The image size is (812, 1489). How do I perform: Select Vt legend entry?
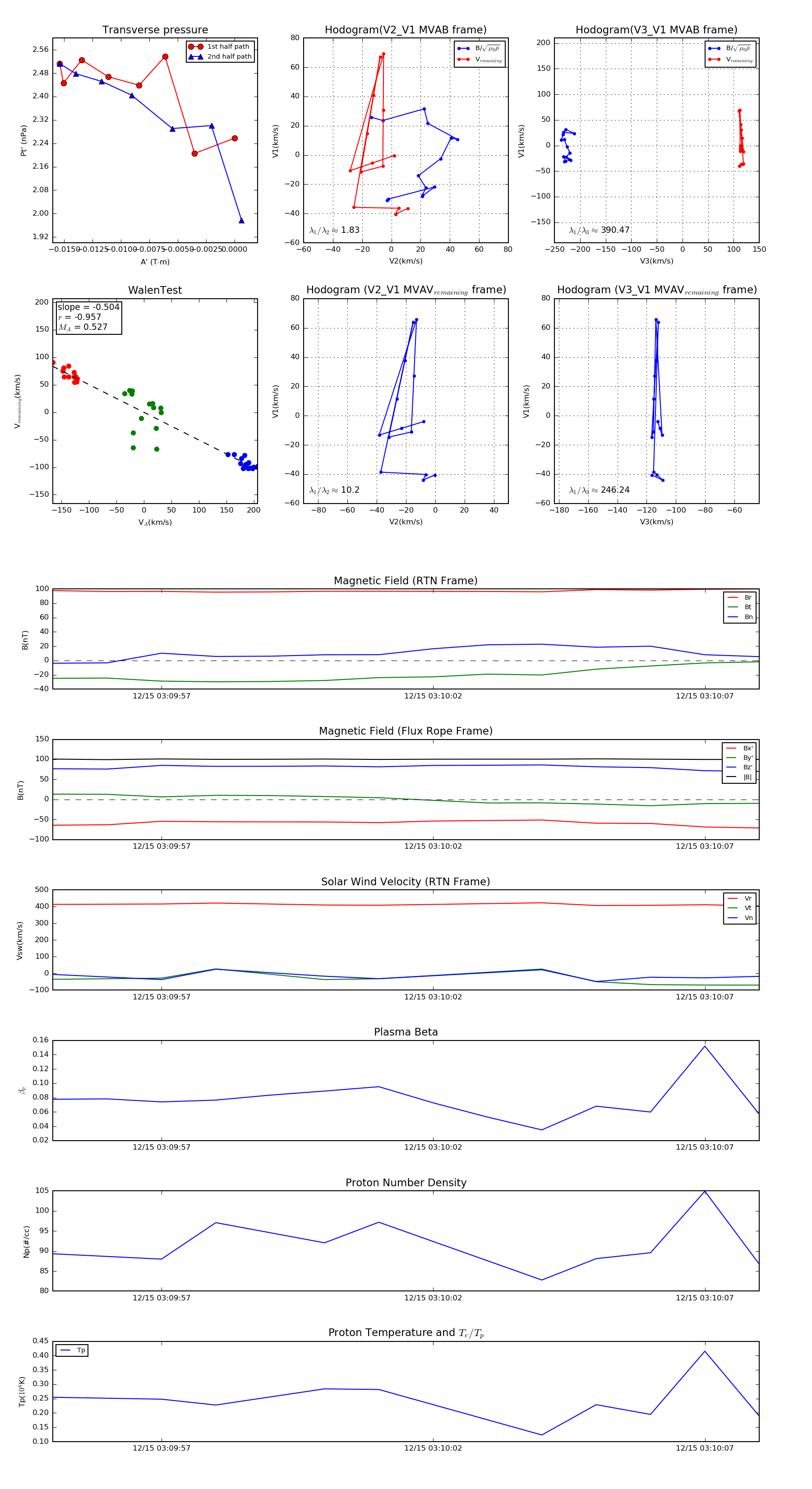pyautogui.click(x=740, y=908)
